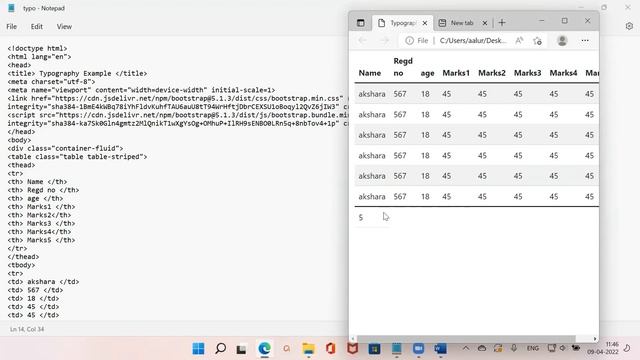Open the Edge profile avatar

pos(562,40)
